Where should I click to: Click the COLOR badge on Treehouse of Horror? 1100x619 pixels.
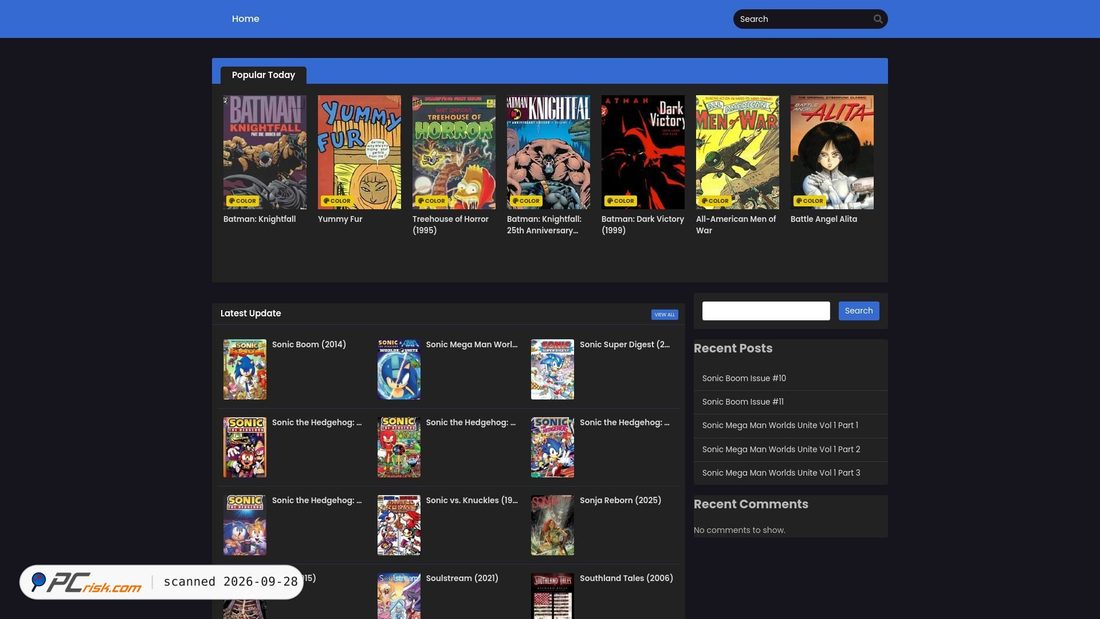[431, 201]
